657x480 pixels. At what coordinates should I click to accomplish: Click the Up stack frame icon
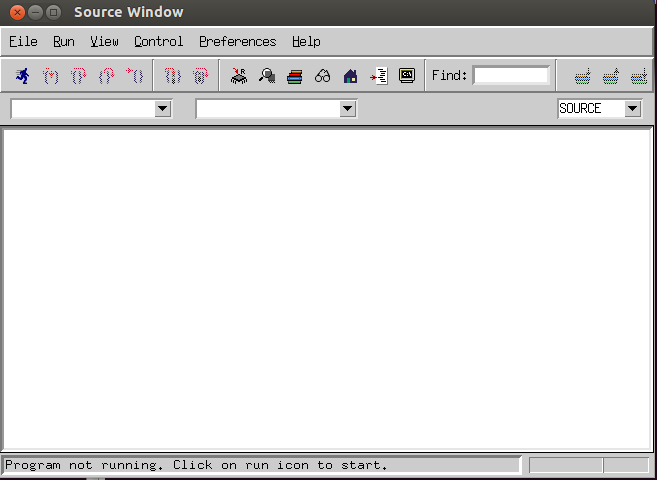611,76
